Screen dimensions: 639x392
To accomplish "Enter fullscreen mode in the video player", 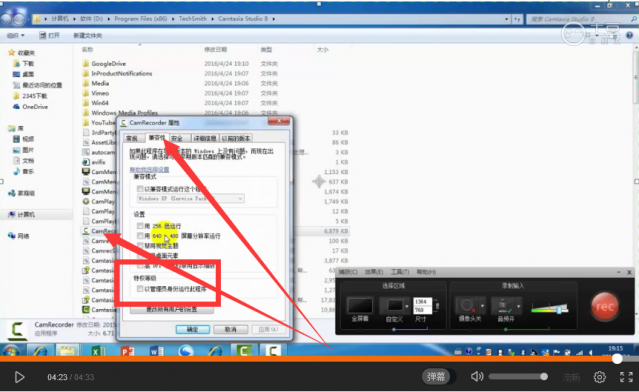I will click(626, 377).
